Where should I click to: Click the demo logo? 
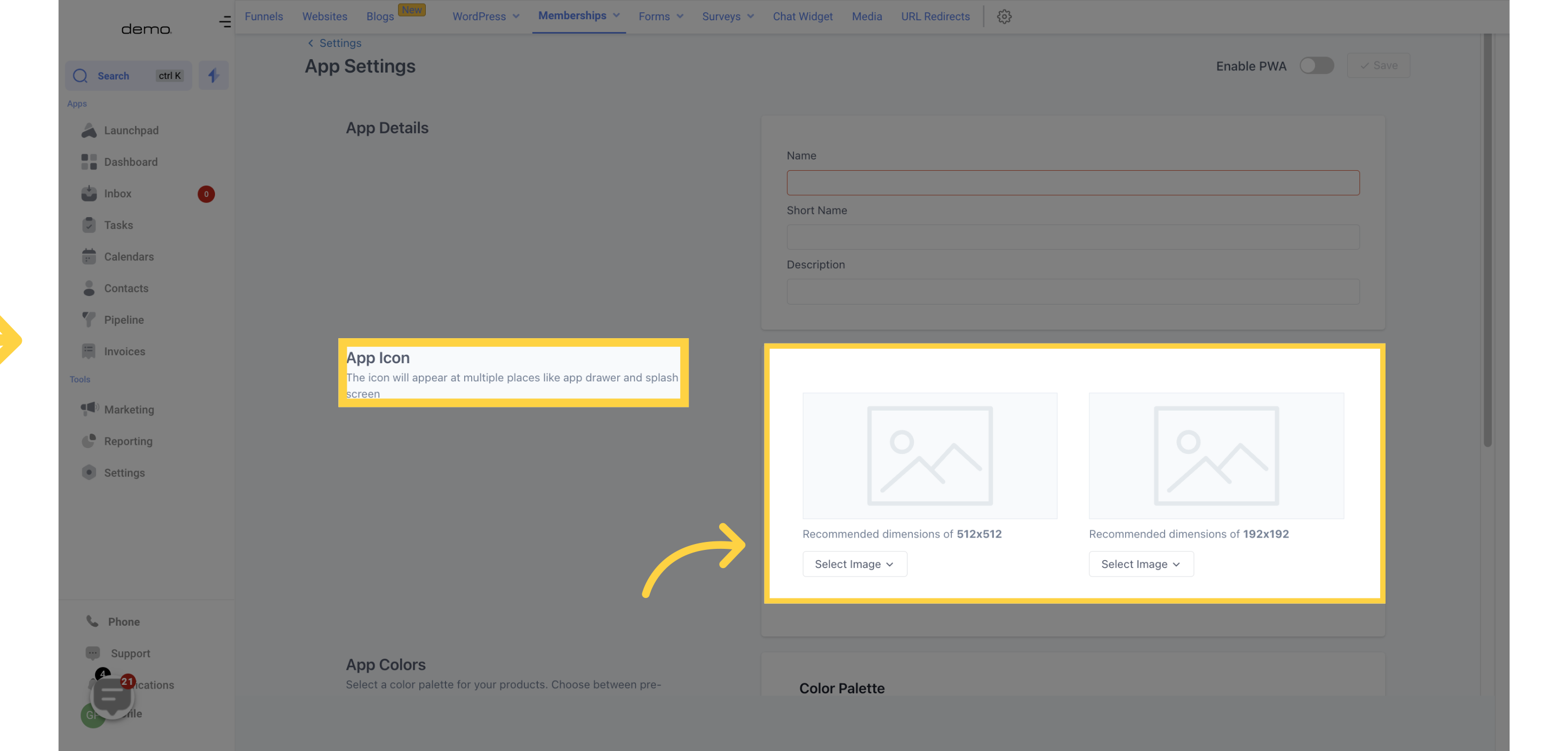click(x=146, y=29)
